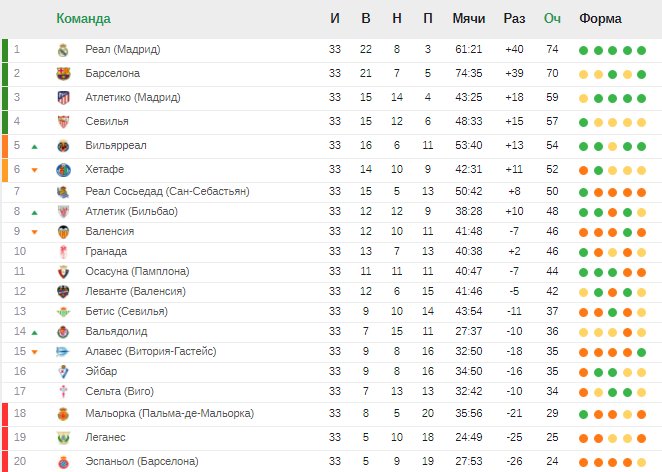Click Real Madrid's last green form dot
662x472 pixels.
tap(641, 51)
